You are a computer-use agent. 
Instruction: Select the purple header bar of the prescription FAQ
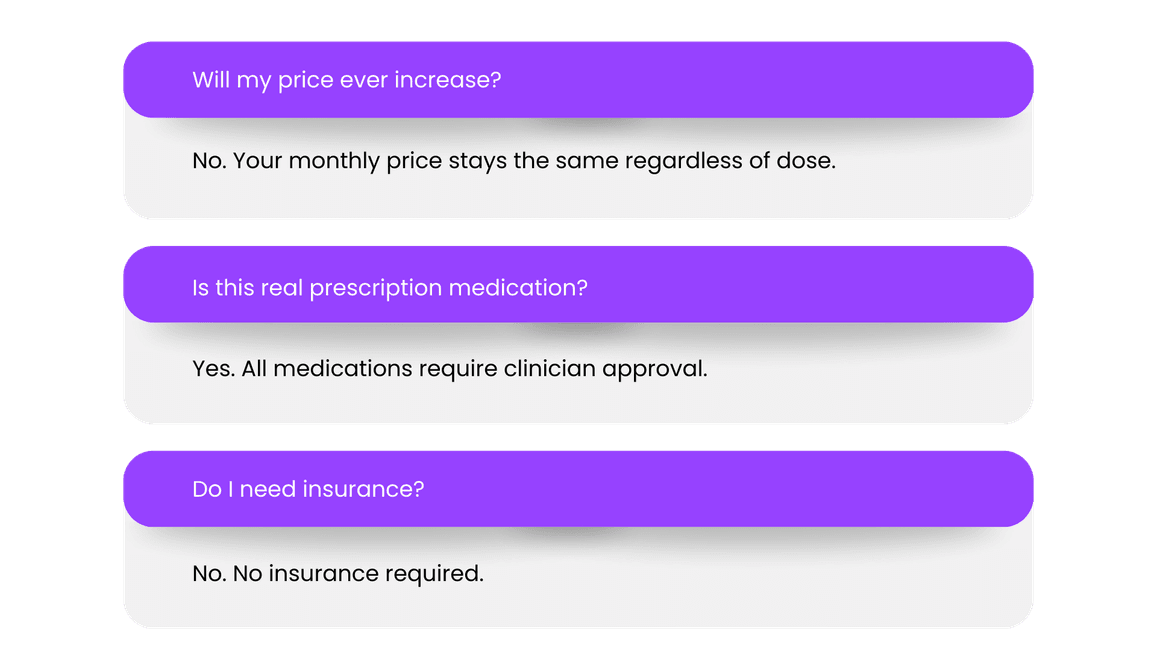tap(800, 288)
